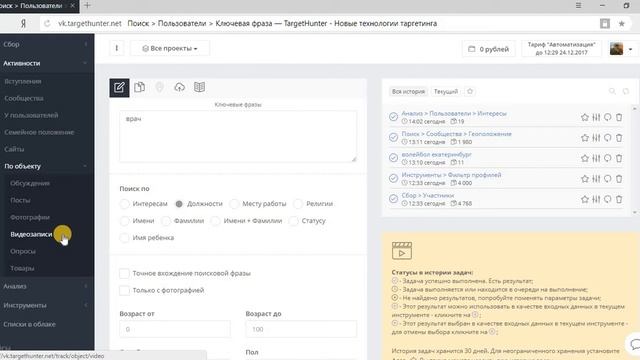
Task: Delete the Поиск > Сообщества > Геоположение task
Action: pos(619,138)
